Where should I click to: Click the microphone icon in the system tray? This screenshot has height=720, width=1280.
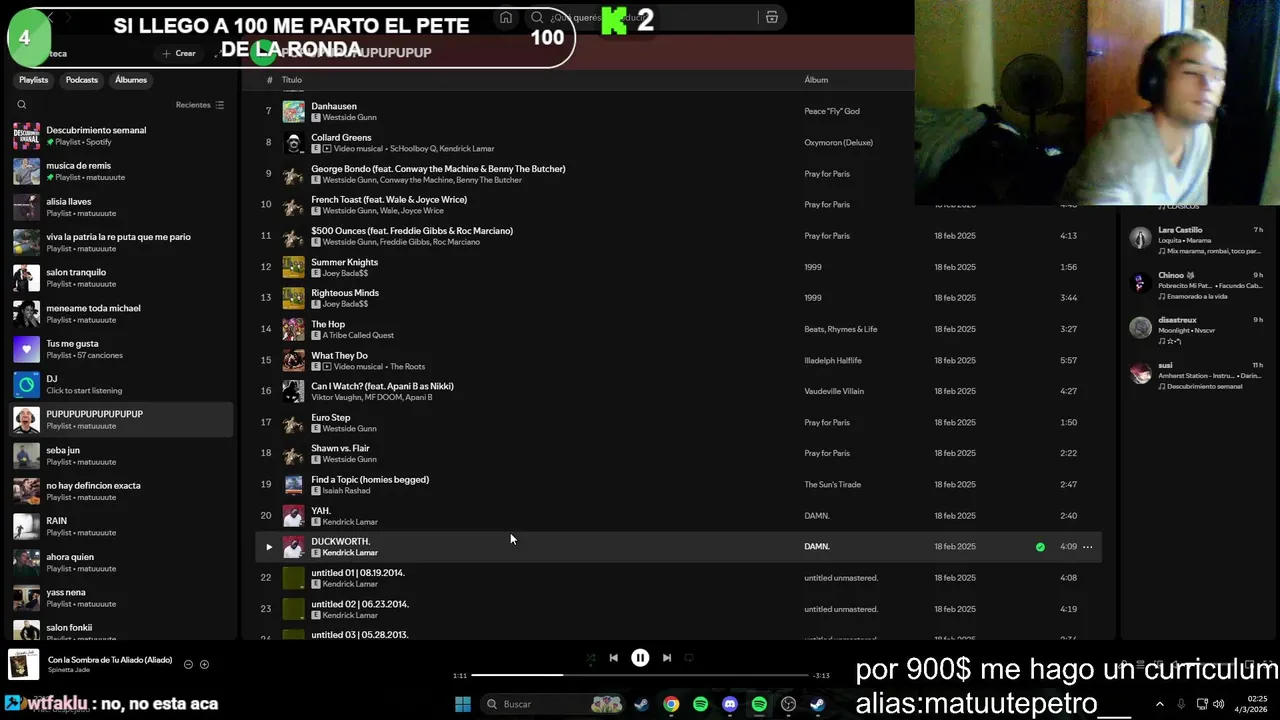click(x=1181, y=704)
